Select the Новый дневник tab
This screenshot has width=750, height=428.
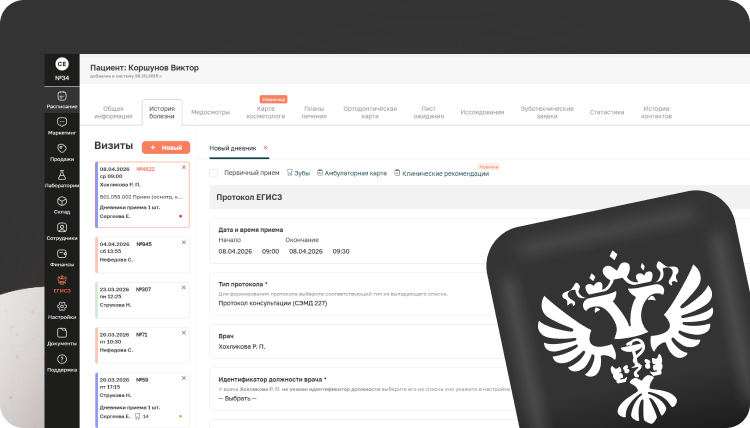click(x=233, y=148)
